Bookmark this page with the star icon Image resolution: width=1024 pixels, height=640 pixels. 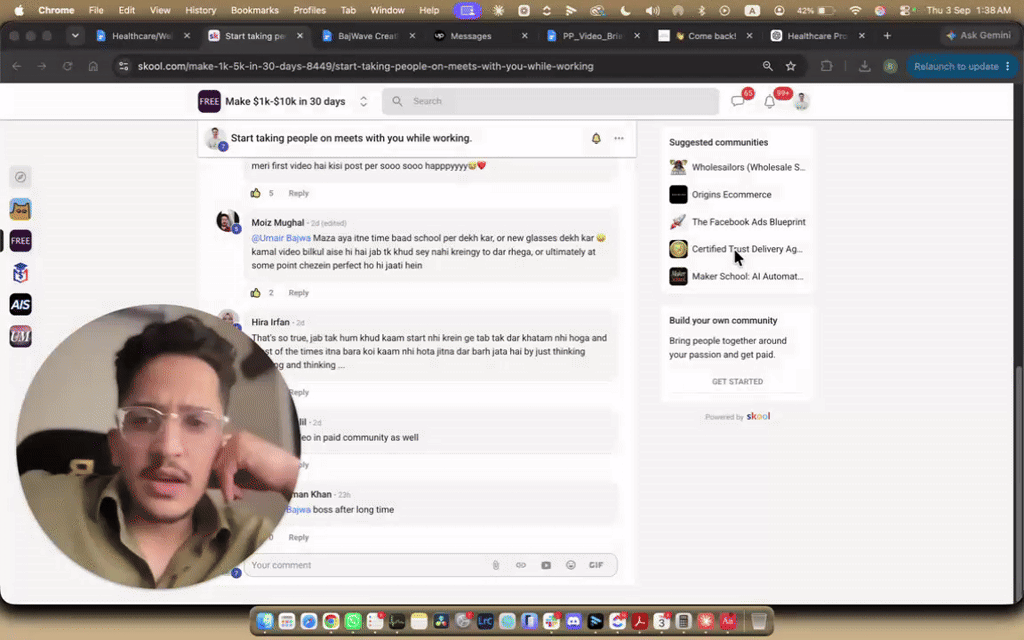791,66
